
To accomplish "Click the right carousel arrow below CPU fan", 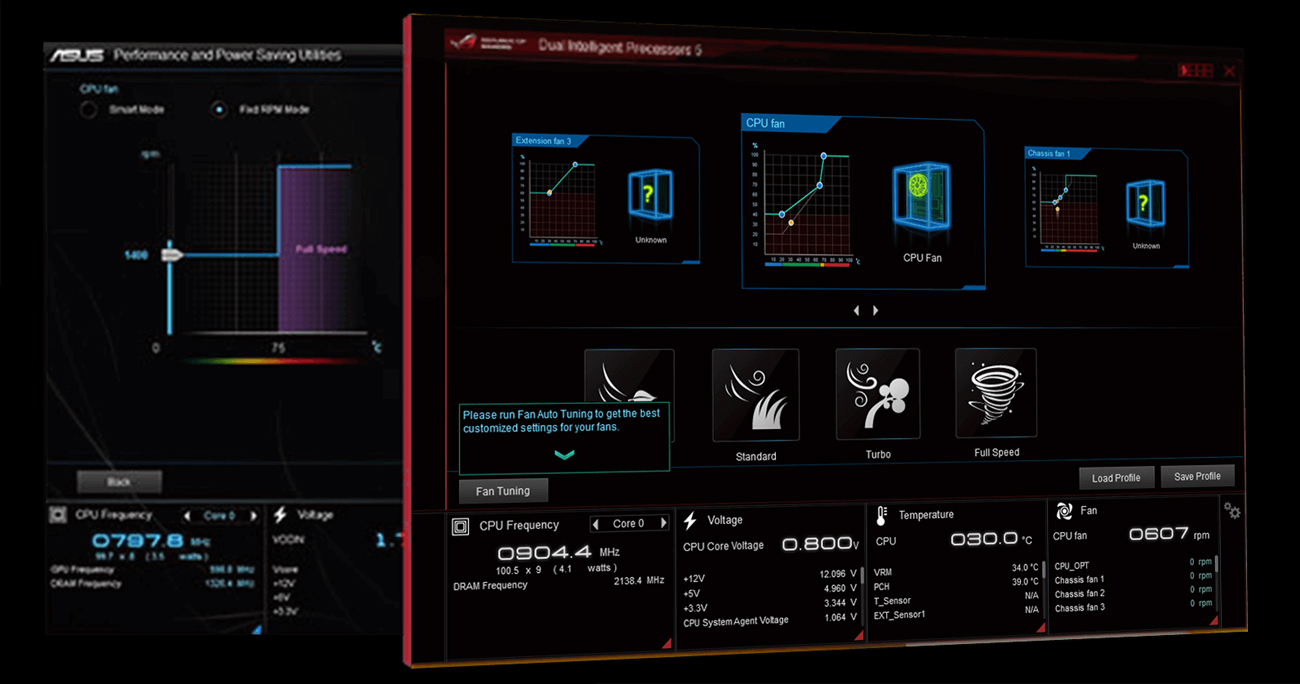I will pos(875,310).
